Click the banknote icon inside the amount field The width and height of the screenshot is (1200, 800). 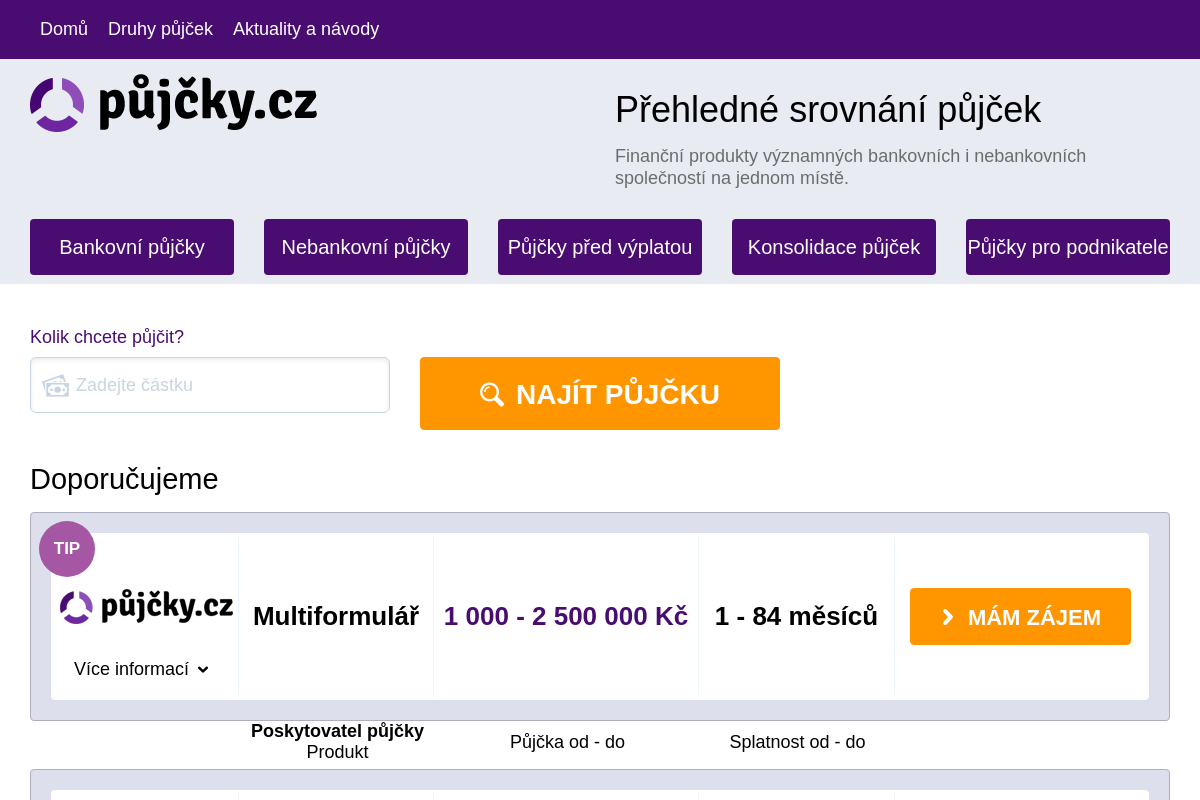[x=56, y=385]
